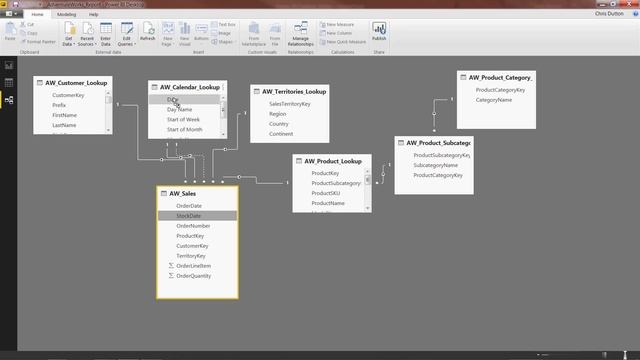Select OrderQuantity field in AW_Sales
The image size is (640, 360).
click(198, 276)
